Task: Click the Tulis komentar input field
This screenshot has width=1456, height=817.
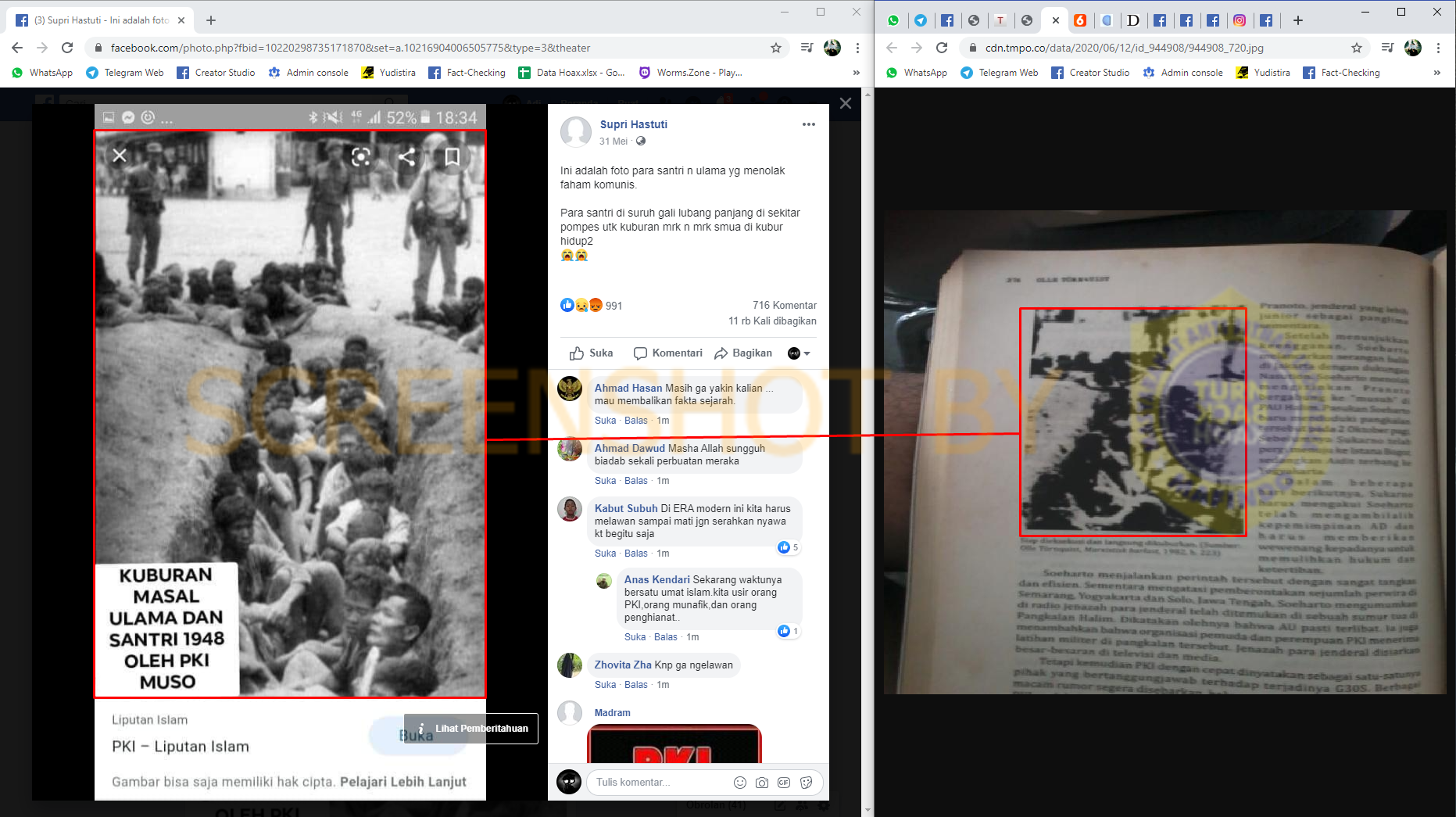Action: click(660, 782)
